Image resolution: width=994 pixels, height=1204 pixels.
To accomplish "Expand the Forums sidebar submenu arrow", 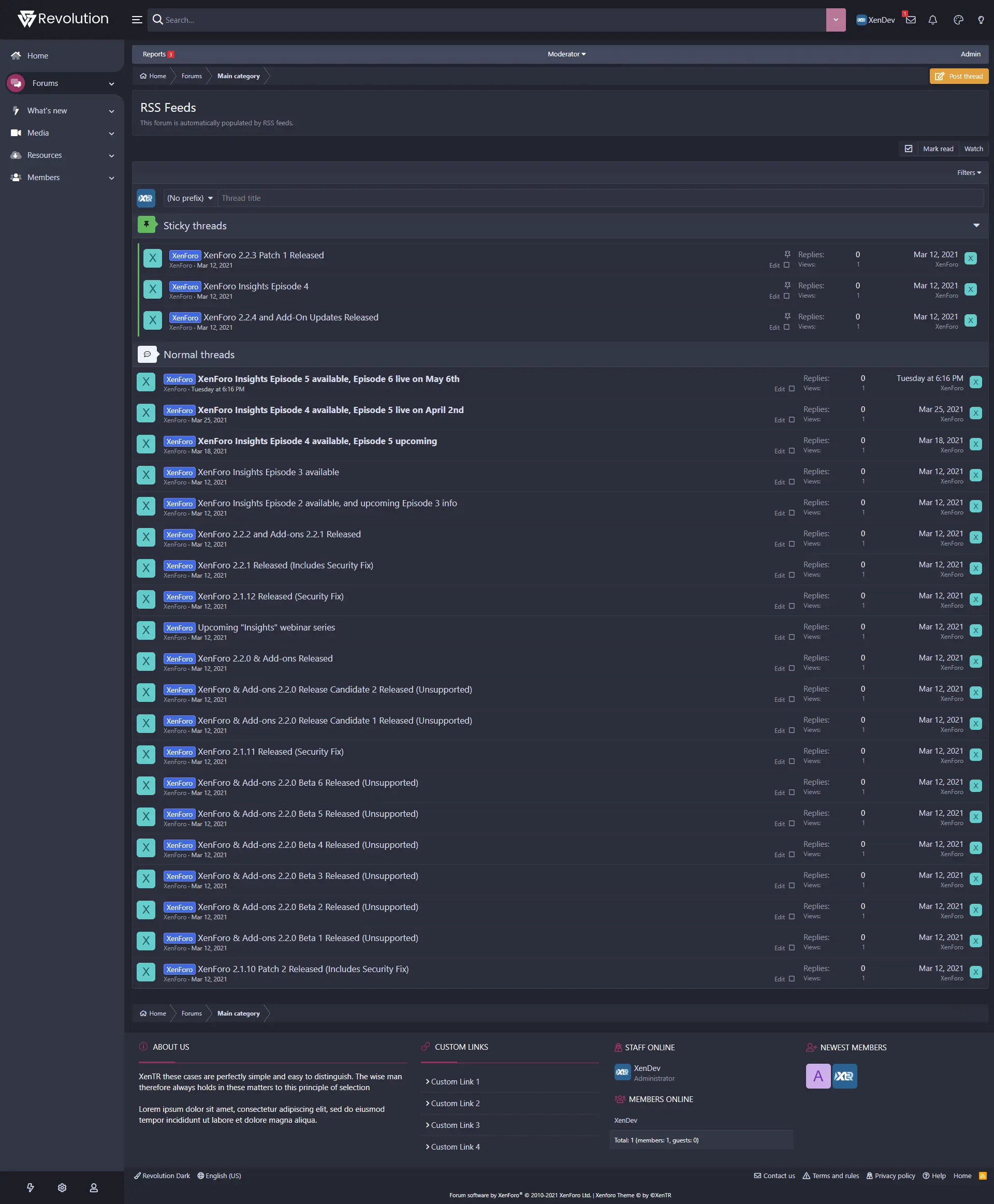I will (112, 83).
